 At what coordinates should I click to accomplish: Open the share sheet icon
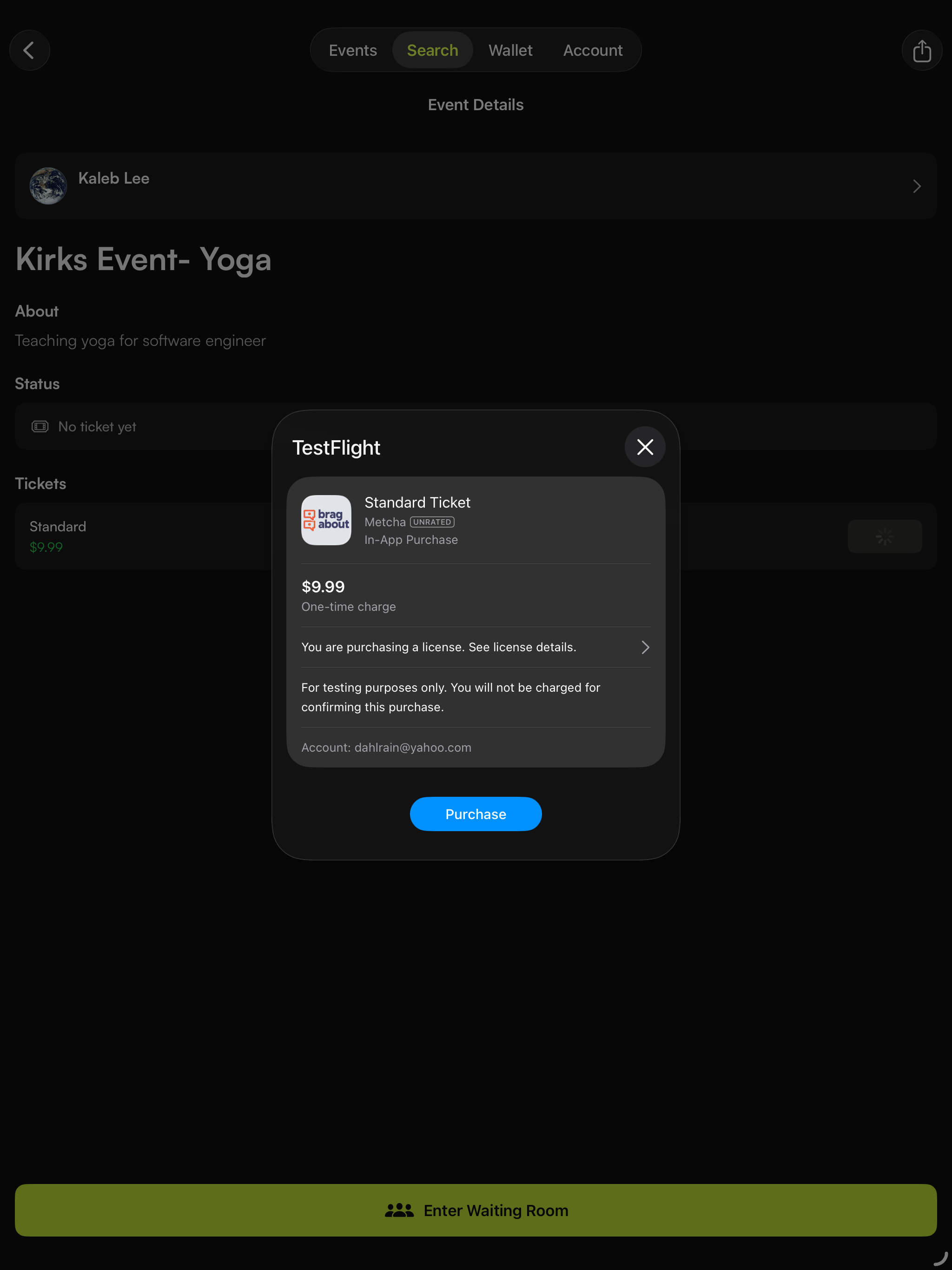click(x=922, y=51)
